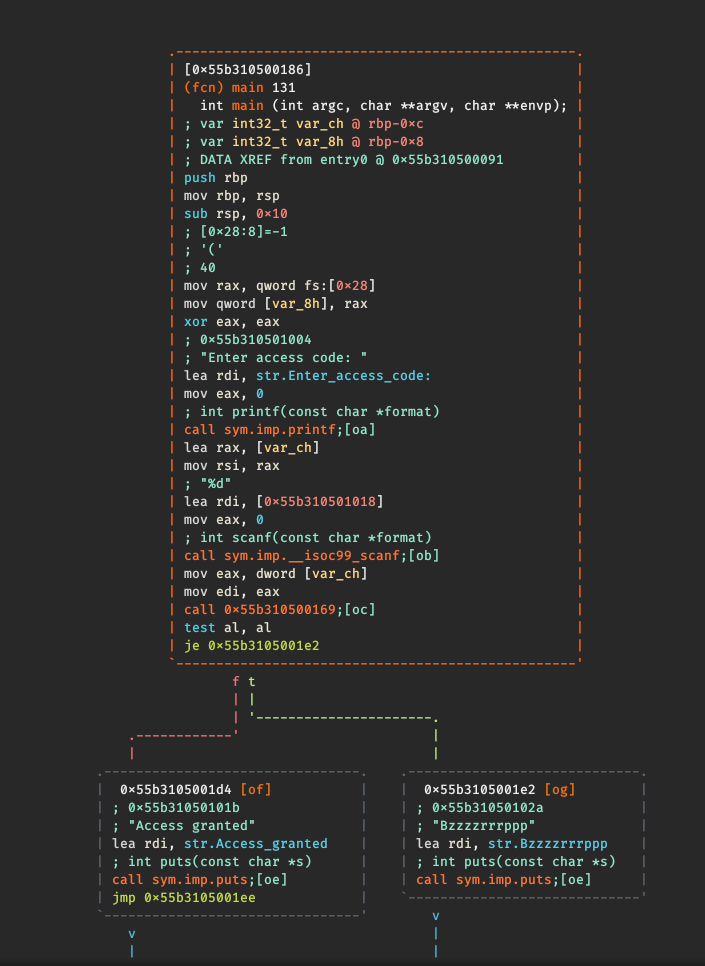
Task: Select the "push rbp" instruction
Action: click(x=218, y=177)
